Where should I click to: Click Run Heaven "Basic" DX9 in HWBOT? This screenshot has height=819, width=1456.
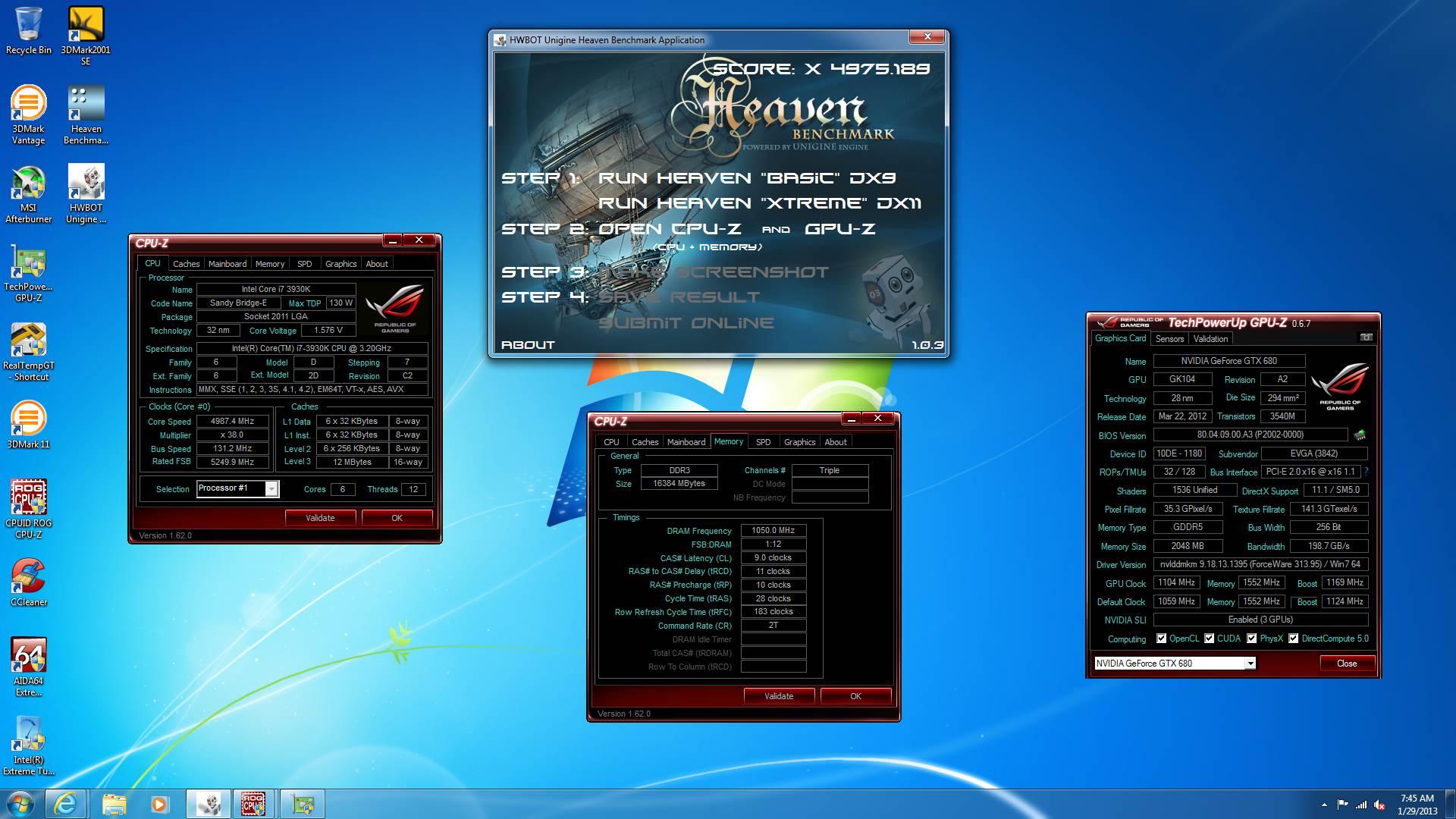[747, 178]
